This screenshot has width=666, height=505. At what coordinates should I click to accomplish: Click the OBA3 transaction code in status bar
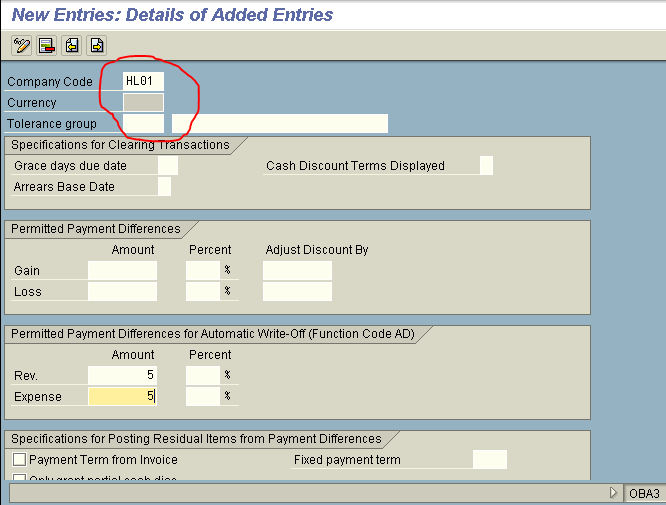click(644, 494)
